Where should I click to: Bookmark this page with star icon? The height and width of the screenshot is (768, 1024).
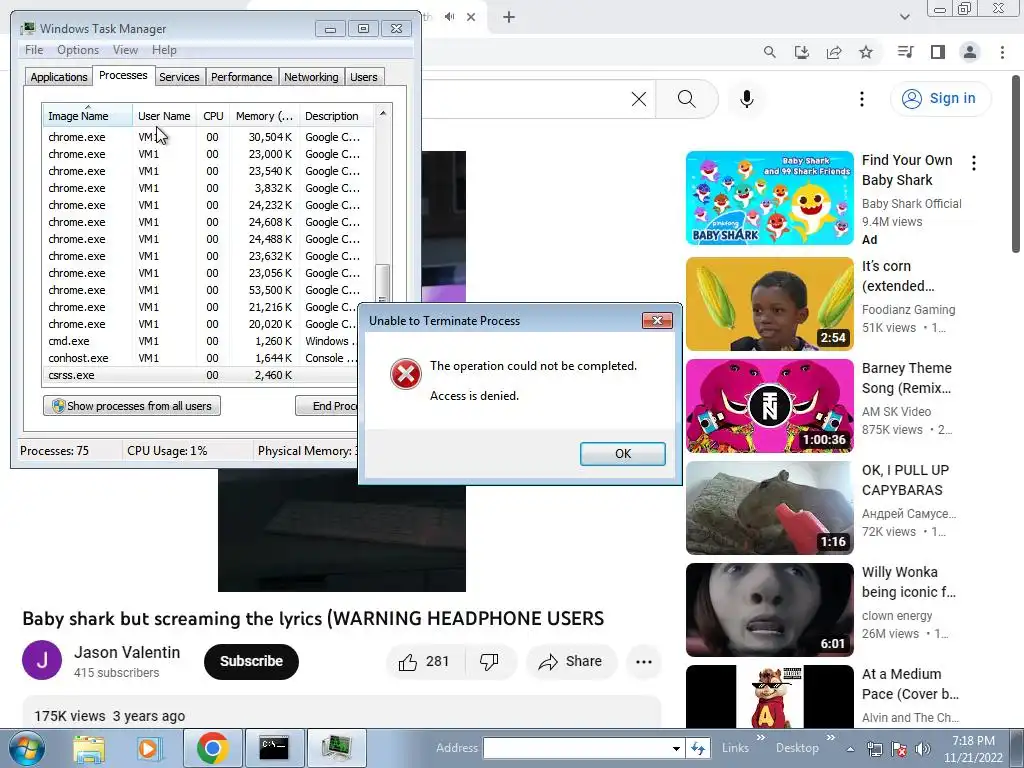(x=866, y=52)
